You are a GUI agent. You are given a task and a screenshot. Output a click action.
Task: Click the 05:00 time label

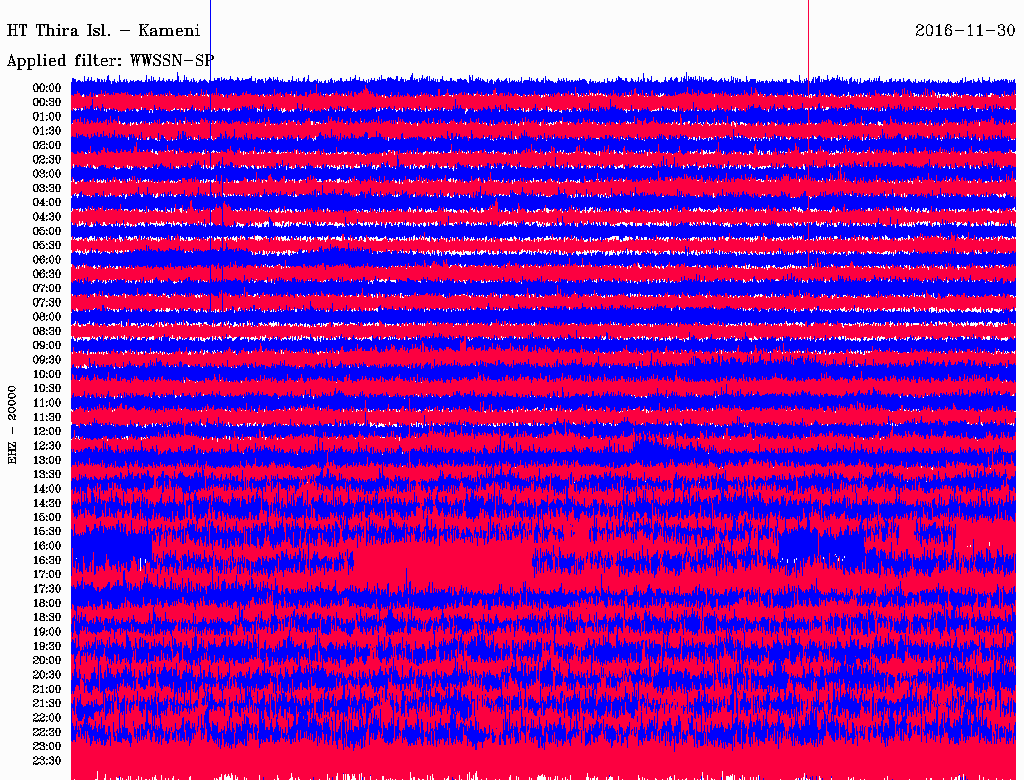click(x=47, y=231)
